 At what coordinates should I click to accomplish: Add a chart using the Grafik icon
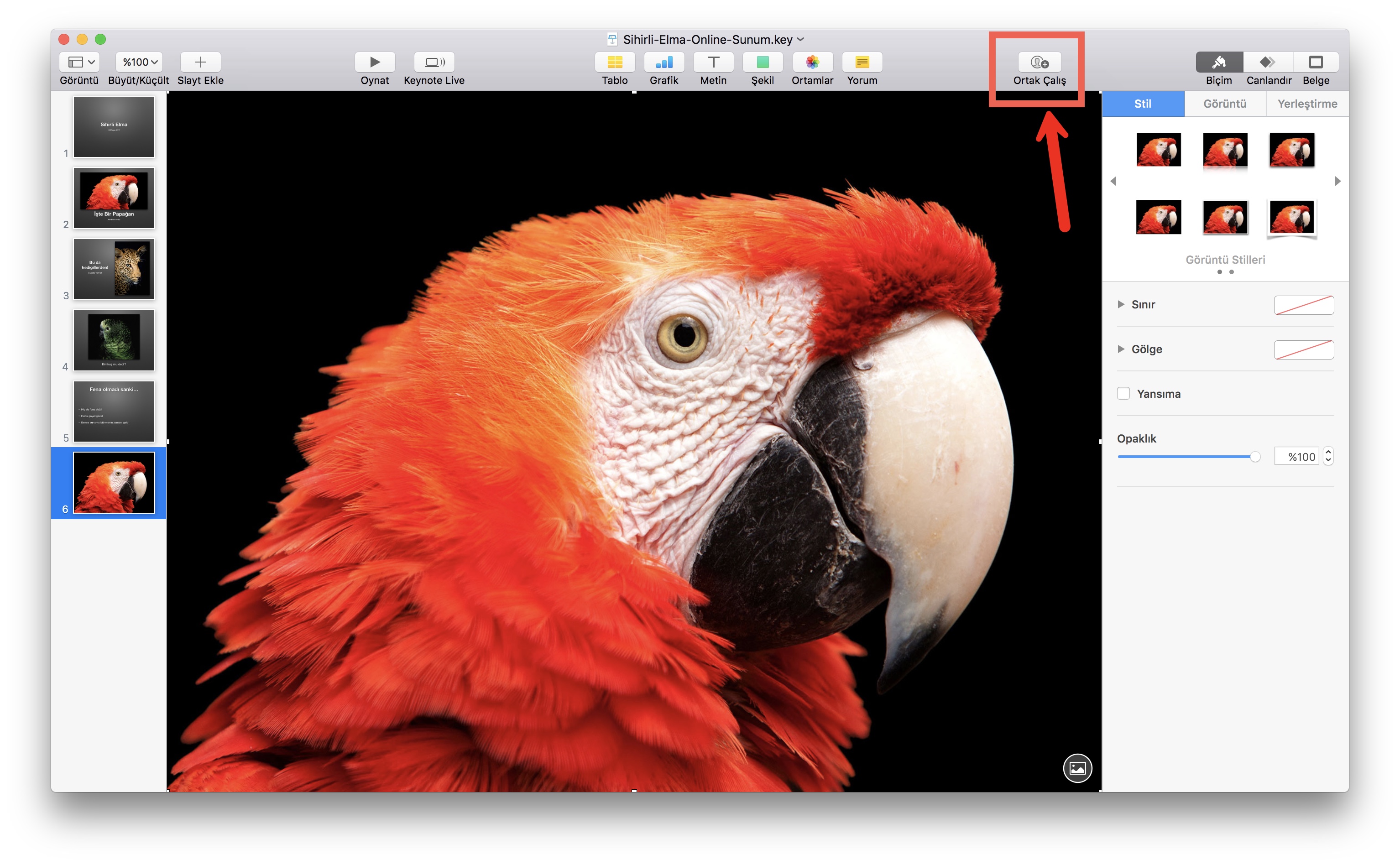663,62
